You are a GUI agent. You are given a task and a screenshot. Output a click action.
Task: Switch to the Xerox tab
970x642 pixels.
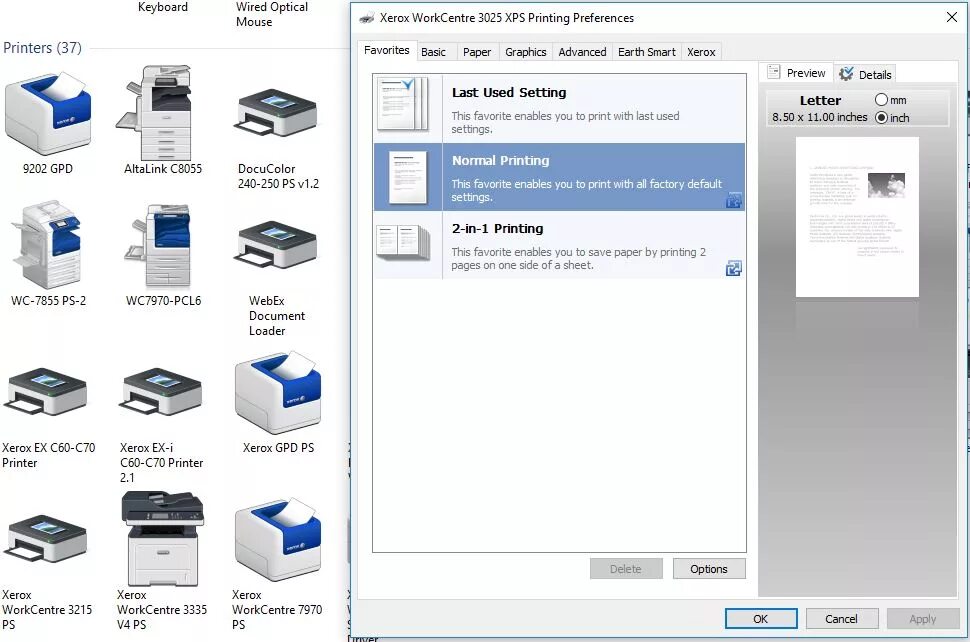pyautogui.click(x=701, y=52)
